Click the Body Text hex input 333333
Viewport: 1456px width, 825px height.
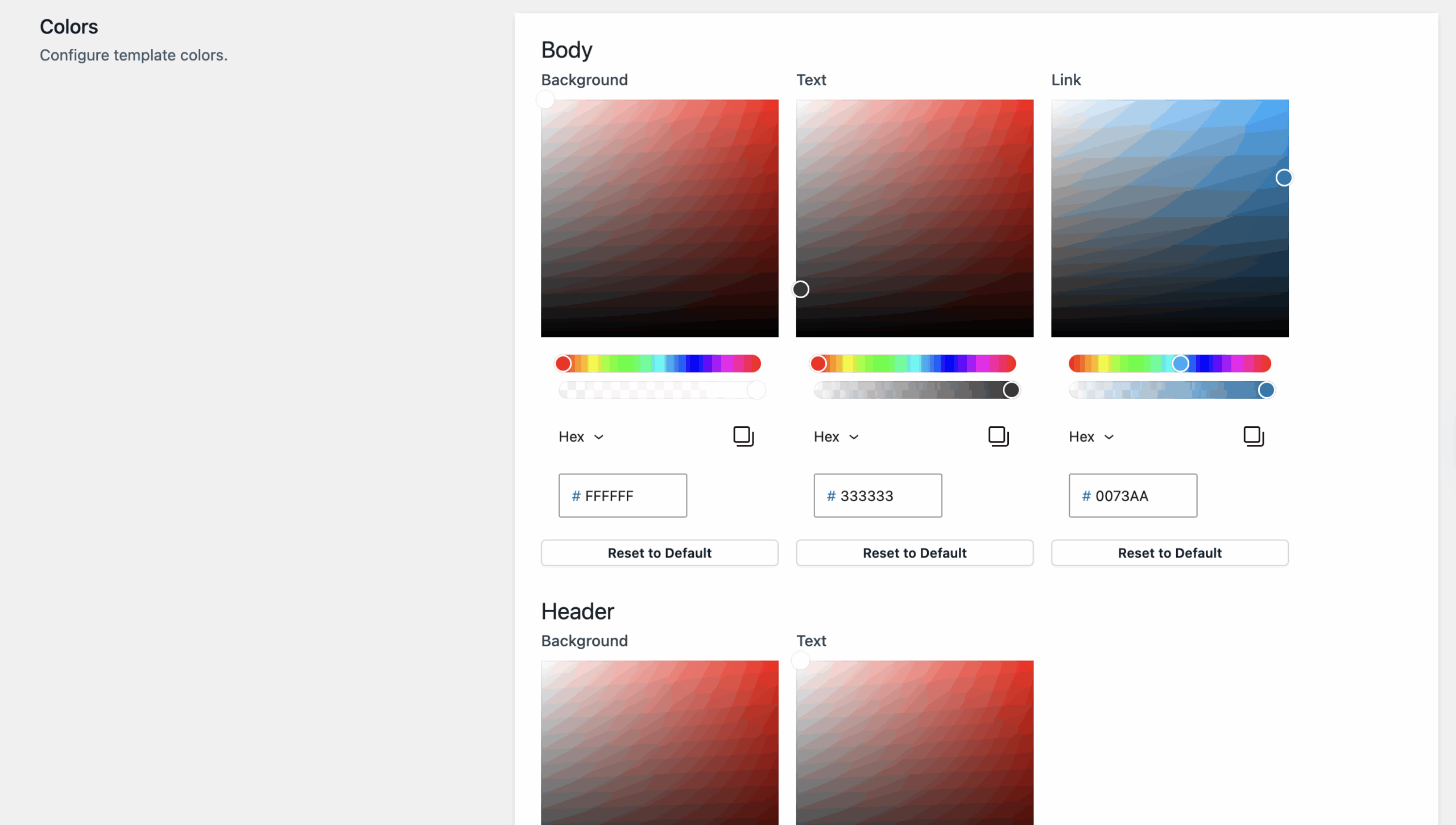pos(878,496)
